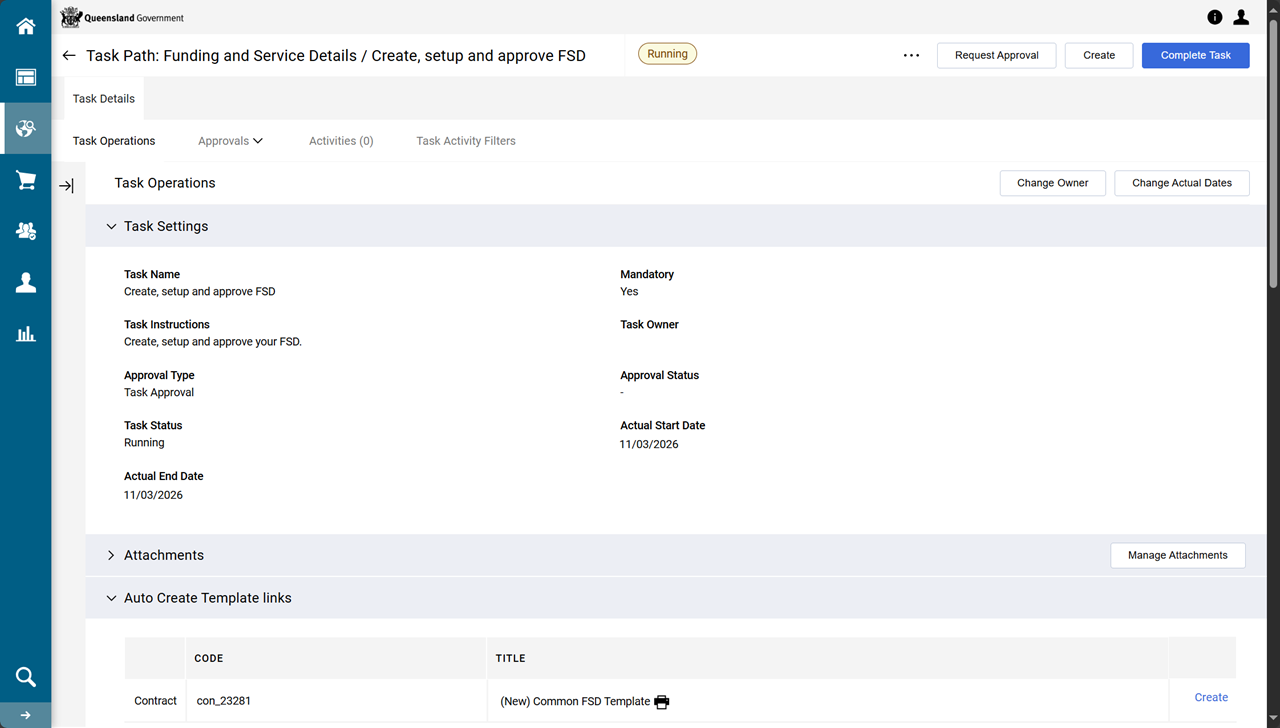
Task: Select the Task Activity Filters tab
Action: 466,141
